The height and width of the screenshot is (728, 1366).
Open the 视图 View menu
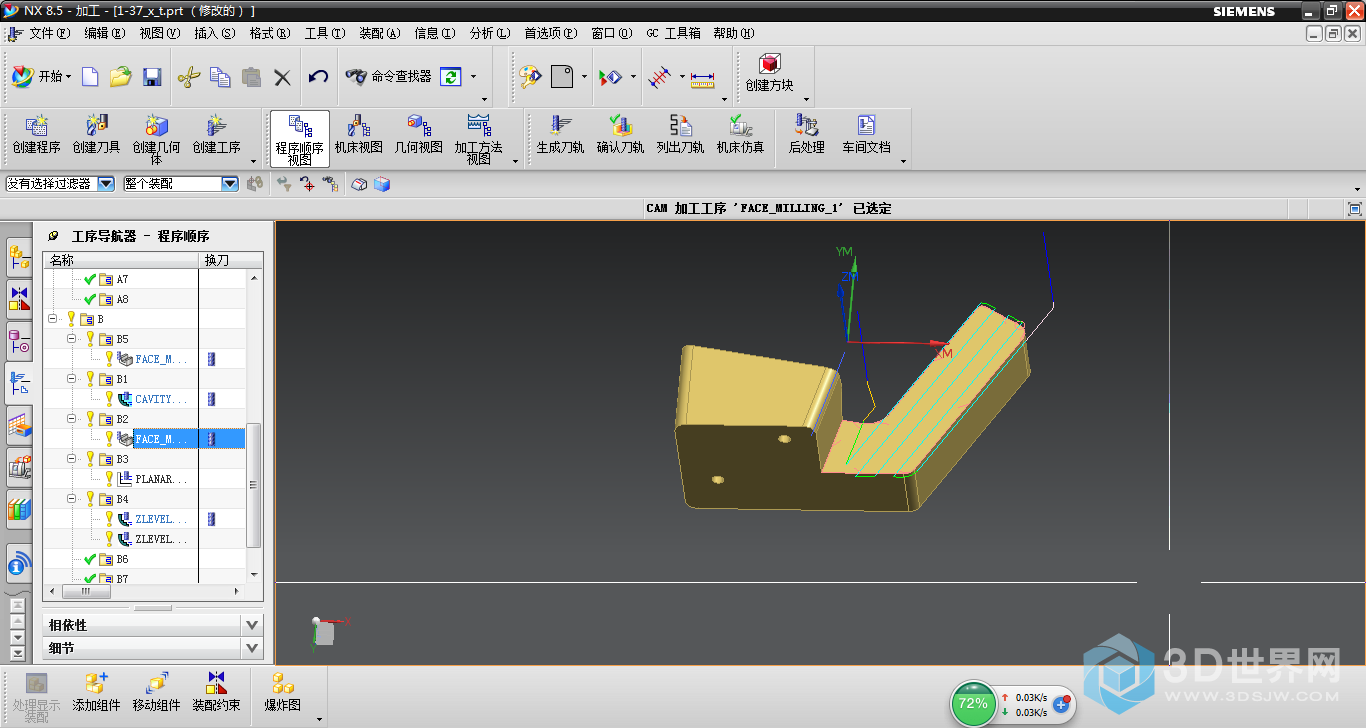coord(160,33)
